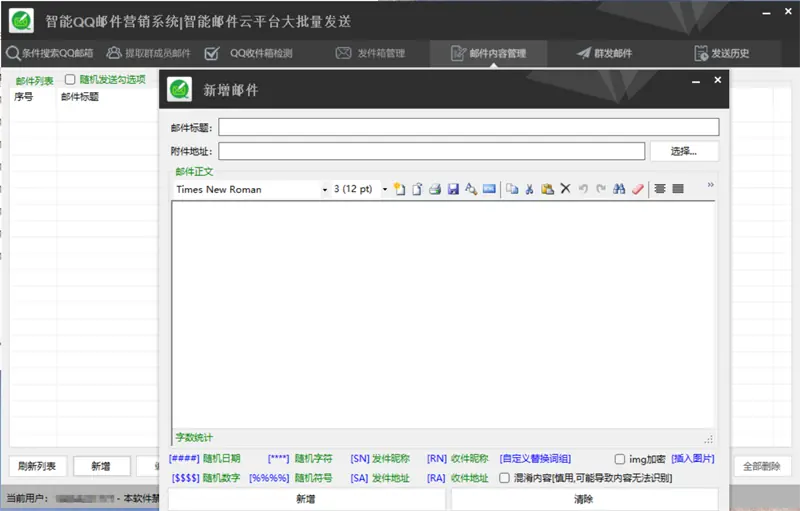The width and height of the screenshot is (800, 511).
Task: Click the Undo arrow icon
Action: pyautogui.click(x=583, y=189)
